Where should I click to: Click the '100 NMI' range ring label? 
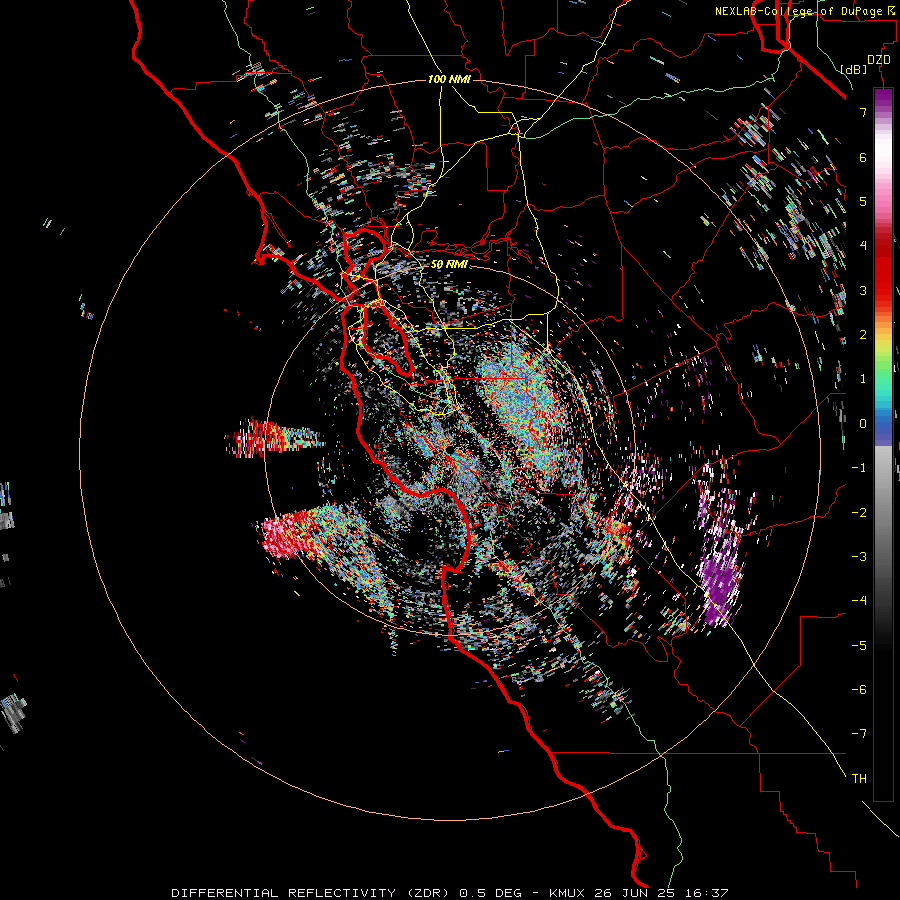(x=449, y=79)
